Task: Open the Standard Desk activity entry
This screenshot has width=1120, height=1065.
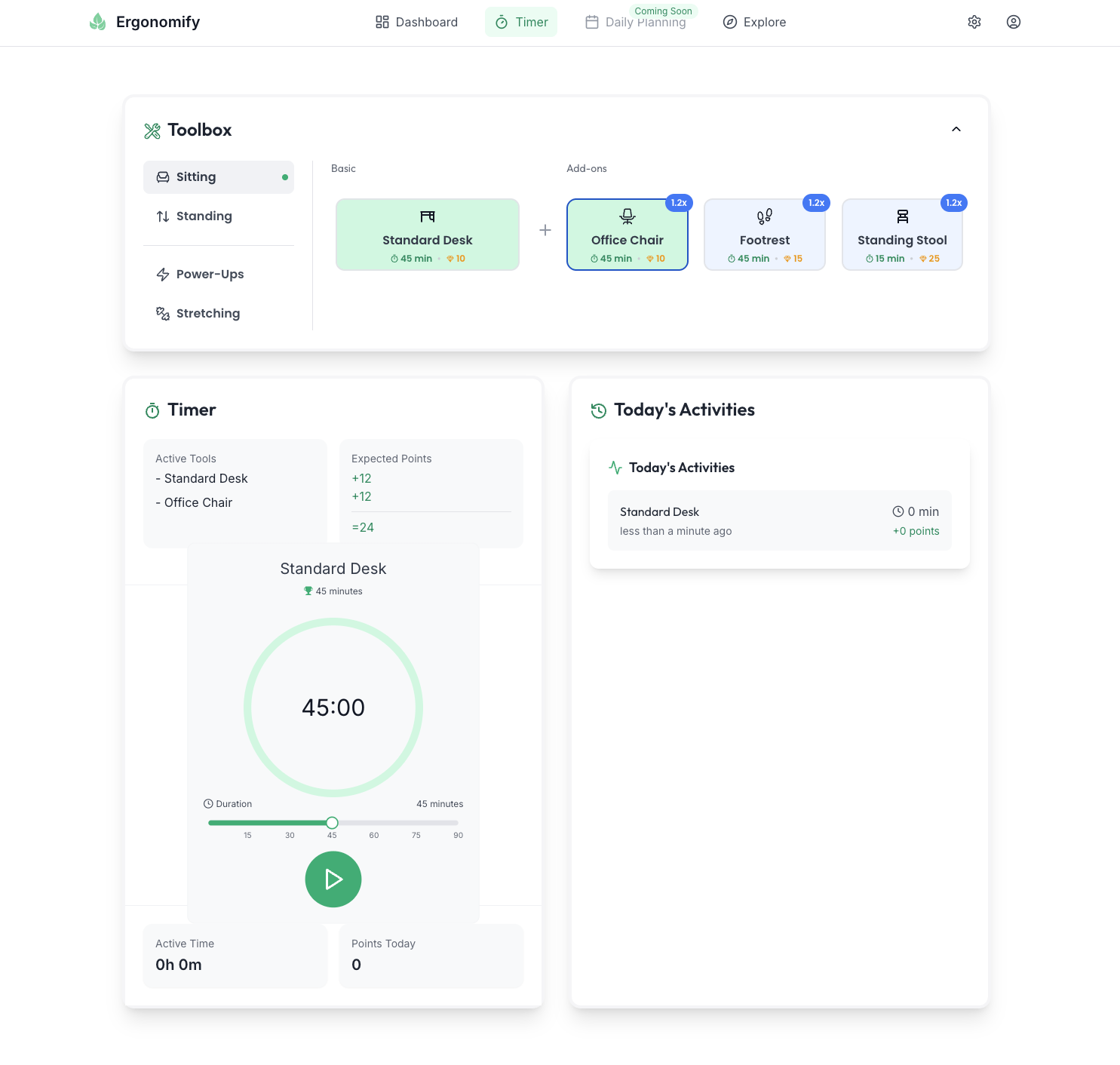Action: 779,520
